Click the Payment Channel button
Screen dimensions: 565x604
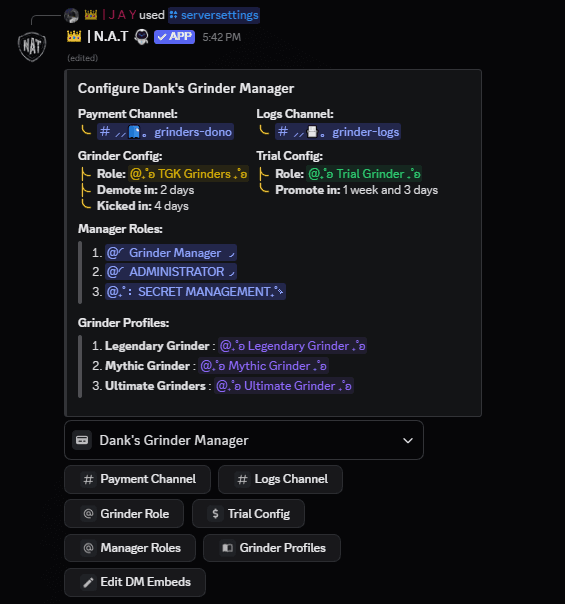pos(137,479)
